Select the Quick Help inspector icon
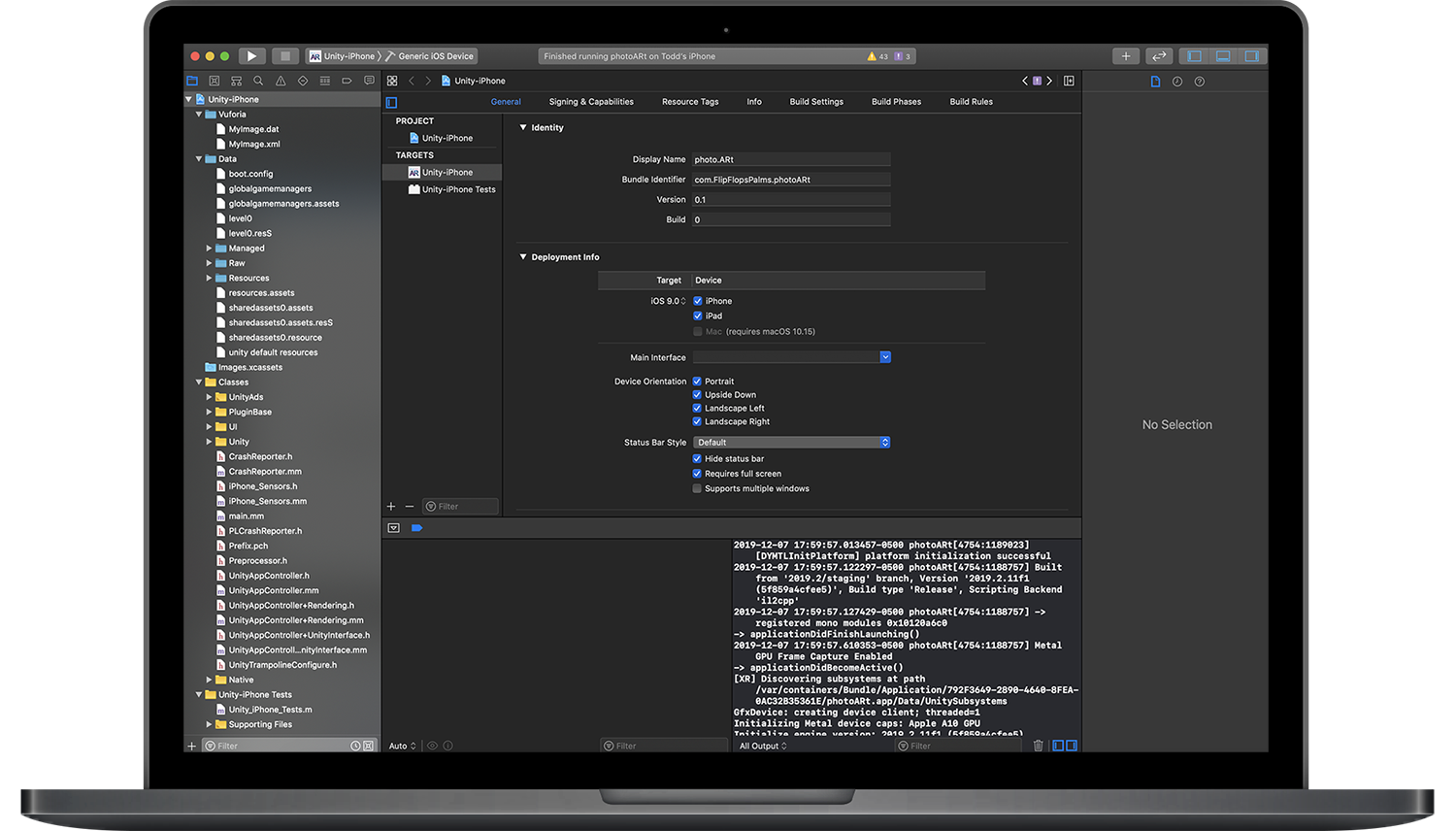 click(1200, 82)
